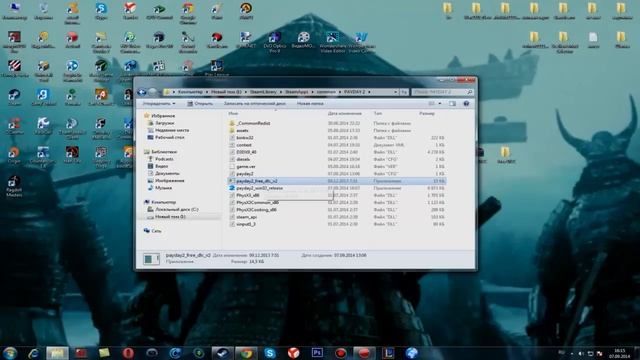The image size is (640, 360).
Task: Select the payday2_free_dlc_v2 application file
Action: 337,181
